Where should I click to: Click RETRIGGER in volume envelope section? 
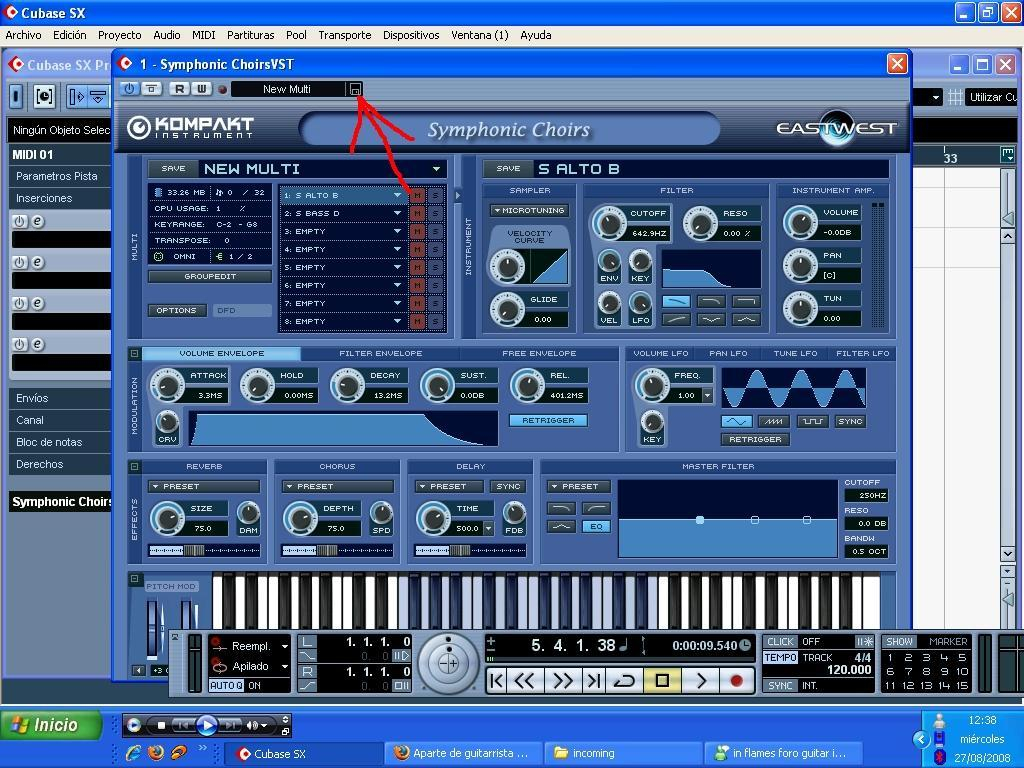pyautogui.click(x=548, y=421)
